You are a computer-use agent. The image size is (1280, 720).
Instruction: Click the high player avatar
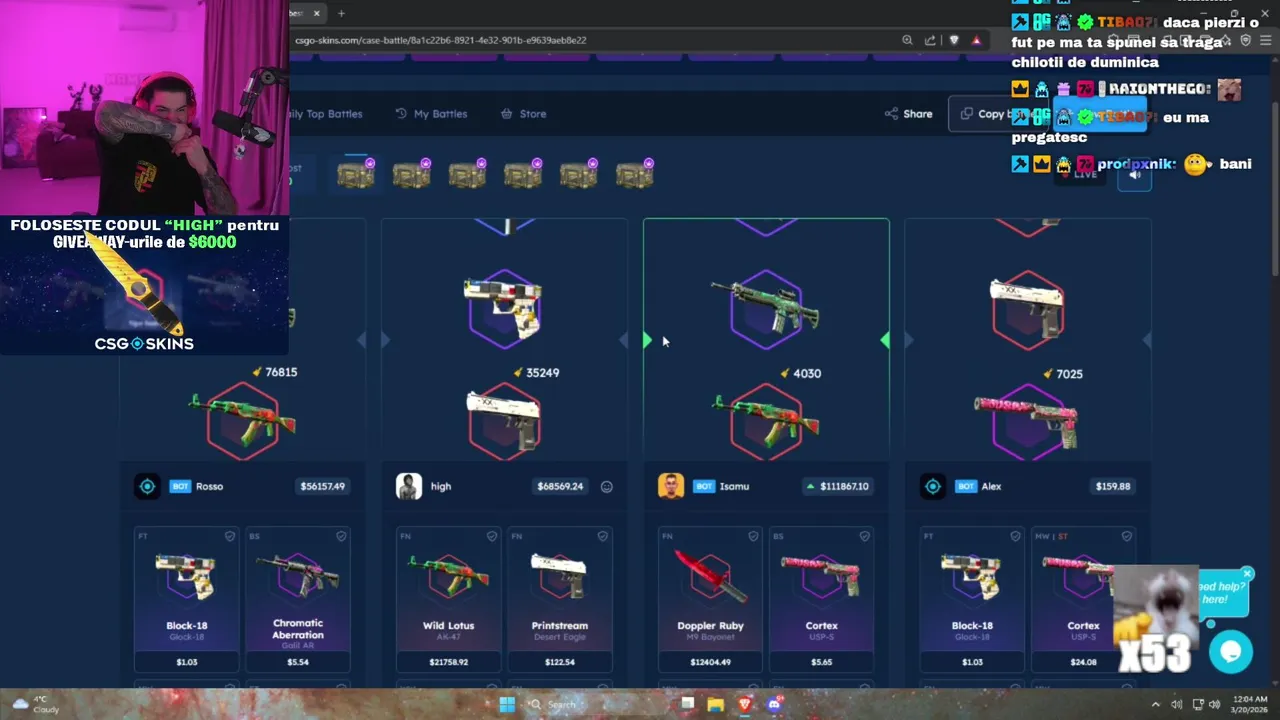click(x=409, y=486)
